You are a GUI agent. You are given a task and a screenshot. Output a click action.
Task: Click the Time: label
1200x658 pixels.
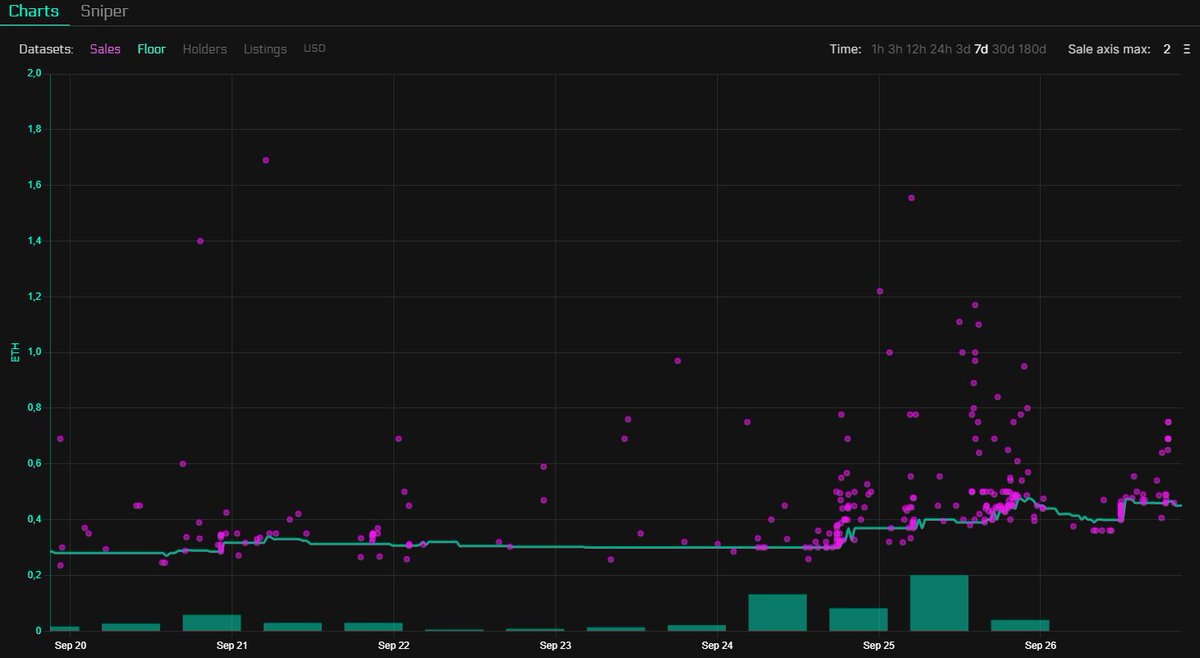845,49
